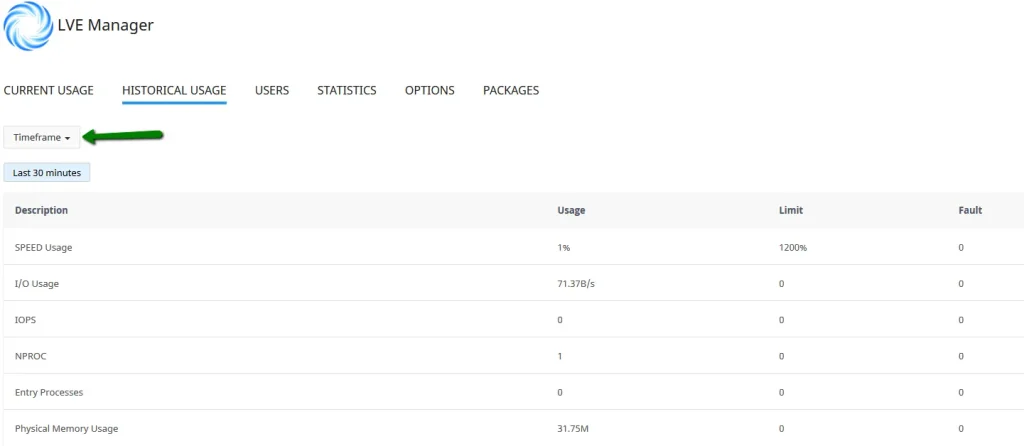Click the Fault column header
1024x446 pixels.
point(970,211)
